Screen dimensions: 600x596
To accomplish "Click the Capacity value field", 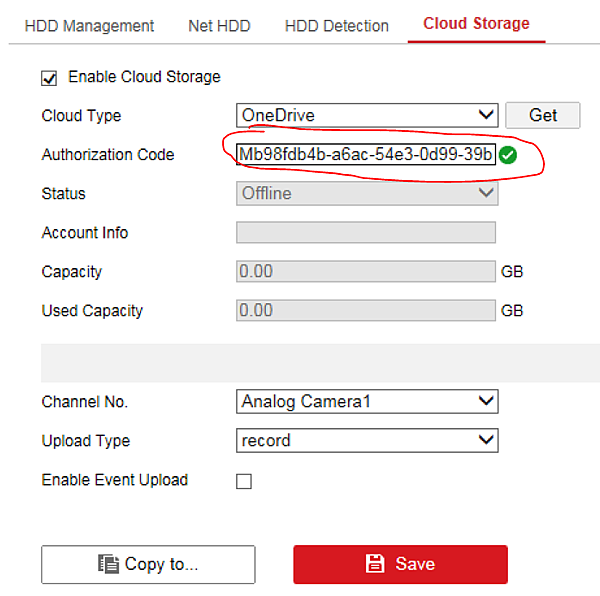I will [366, 271].
